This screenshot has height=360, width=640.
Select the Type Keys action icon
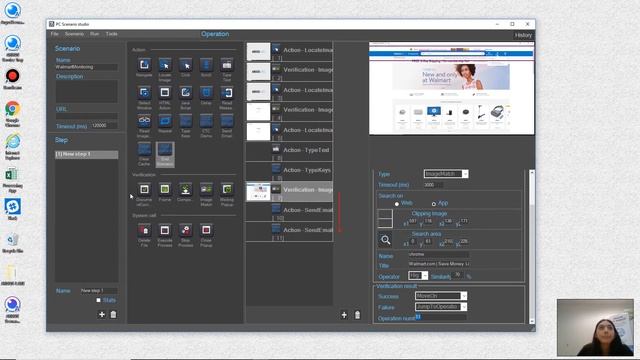[186, 121]
